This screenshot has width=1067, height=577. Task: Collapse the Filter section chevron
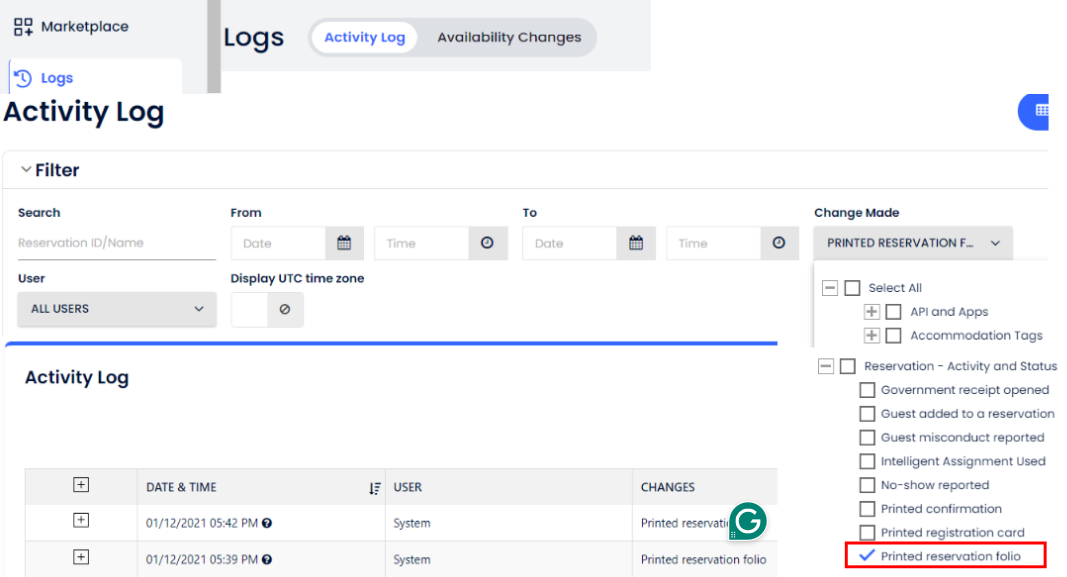(x=26, y=170)
